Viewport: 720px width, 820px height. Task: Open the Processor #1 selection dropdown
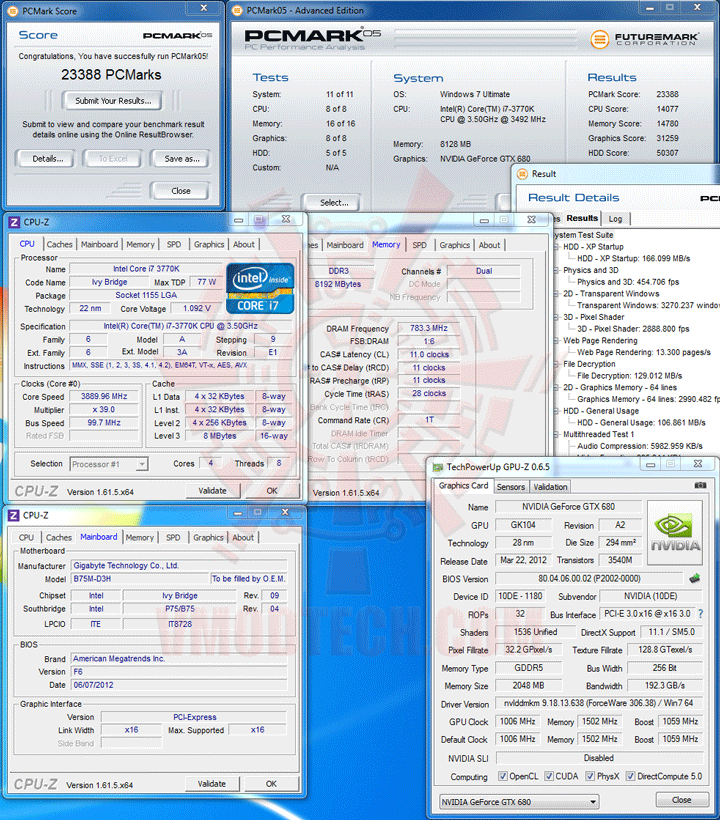pyautogui.click(x=109, y=464)
